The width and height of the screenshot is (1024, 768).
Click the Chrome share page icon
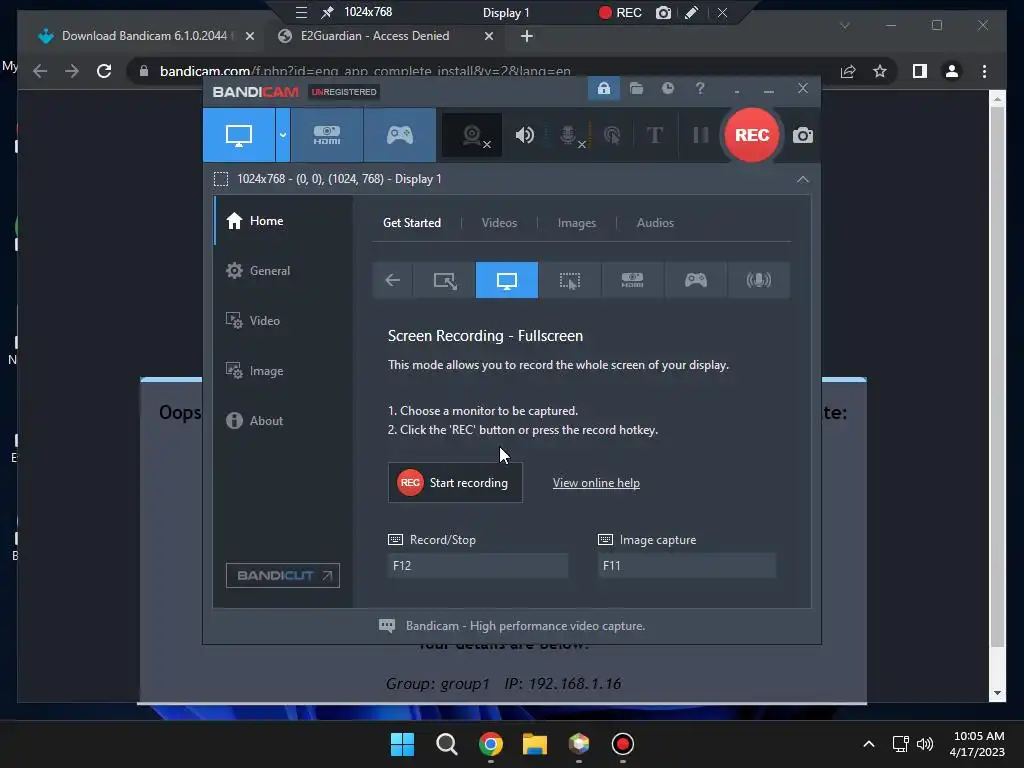(848, 71)
